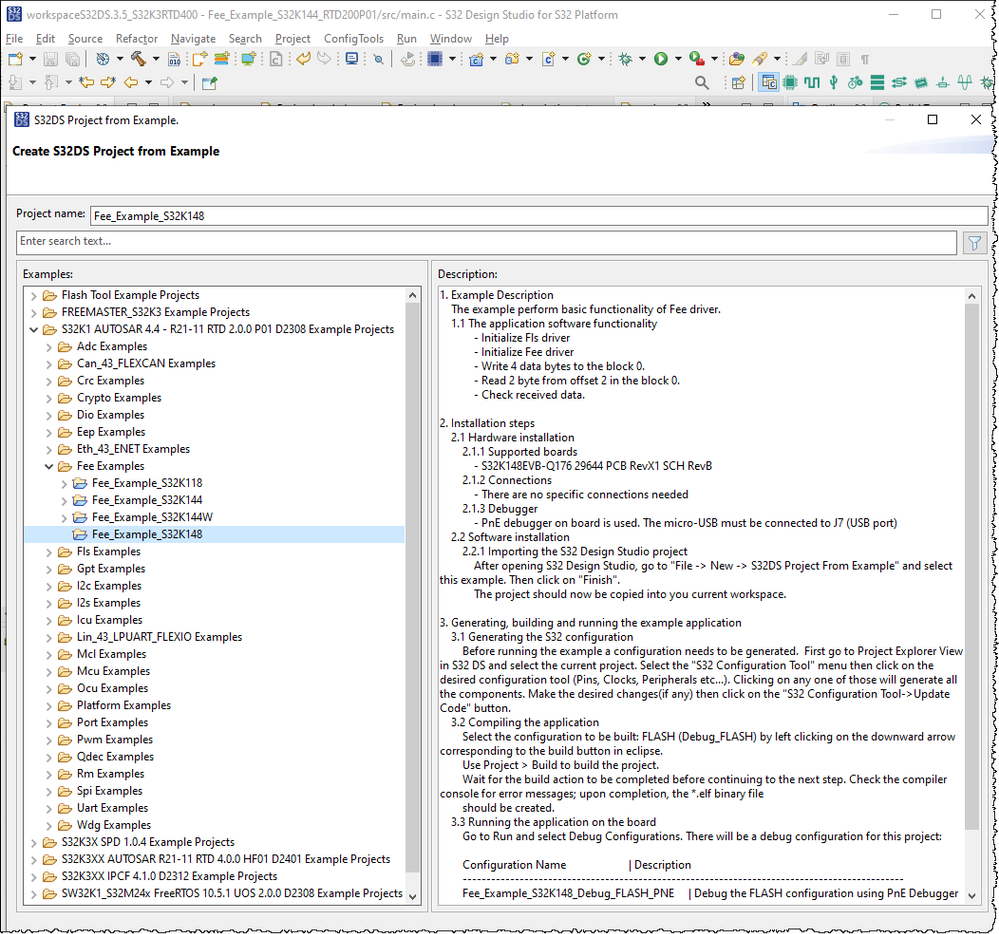Open the S32 Clocks Tool icon
The width and height of the screenshot is (999, 934).
click(x=811, y=82)
